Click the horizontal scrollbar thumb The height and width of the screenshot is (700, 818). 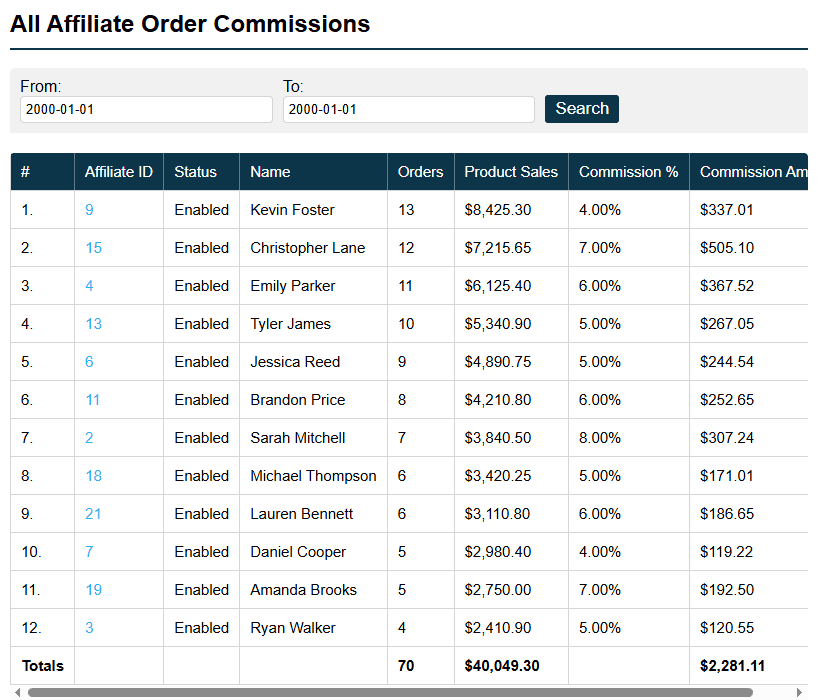tap(390, 693)
